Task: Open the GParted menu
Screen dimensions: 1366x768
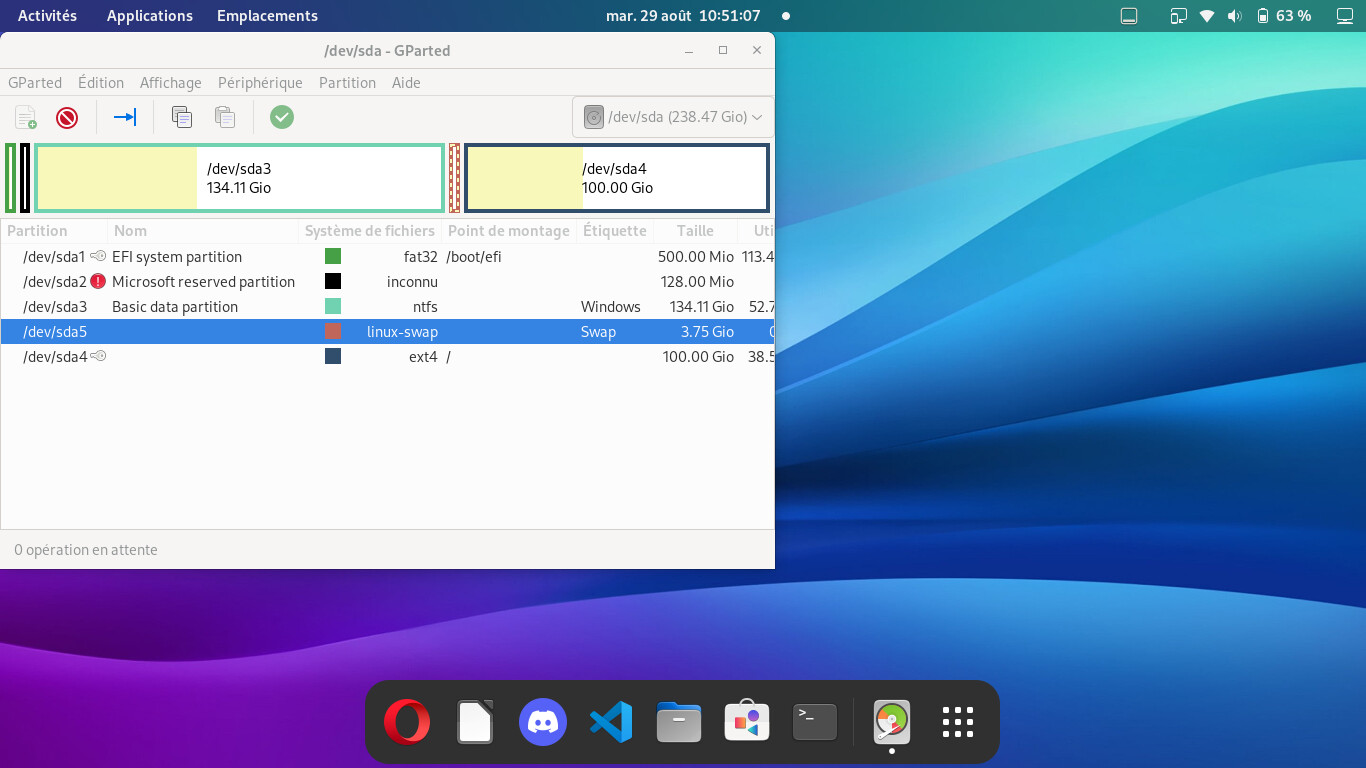Action: tap(35, 83)
